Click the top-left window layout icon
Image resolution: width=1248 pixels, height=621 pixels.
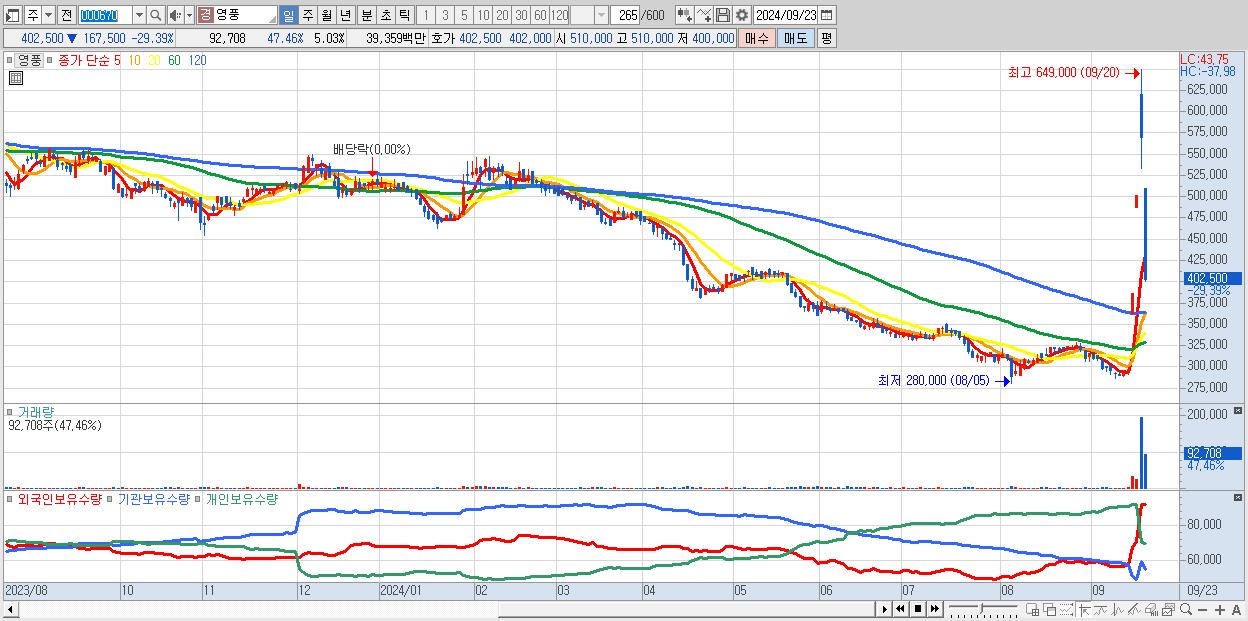[x=11, y=15]
